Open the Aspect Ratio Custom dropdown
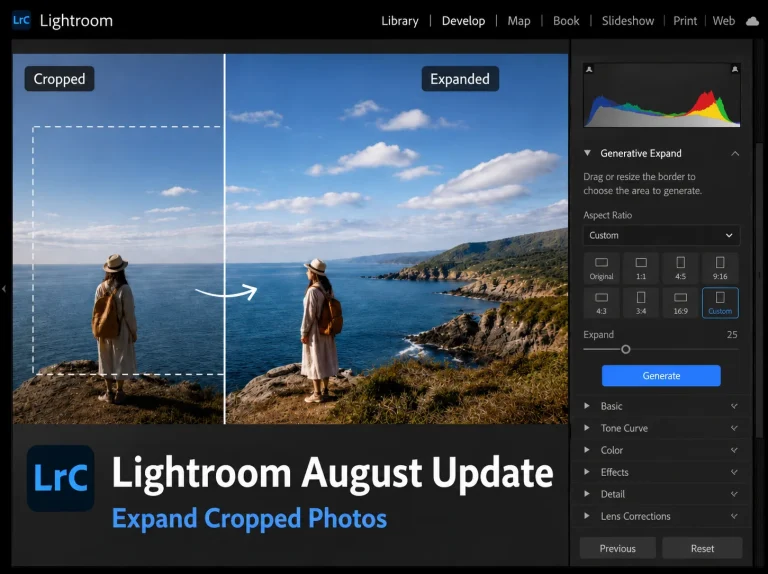The image size is (768, 574). coord(661,236)
